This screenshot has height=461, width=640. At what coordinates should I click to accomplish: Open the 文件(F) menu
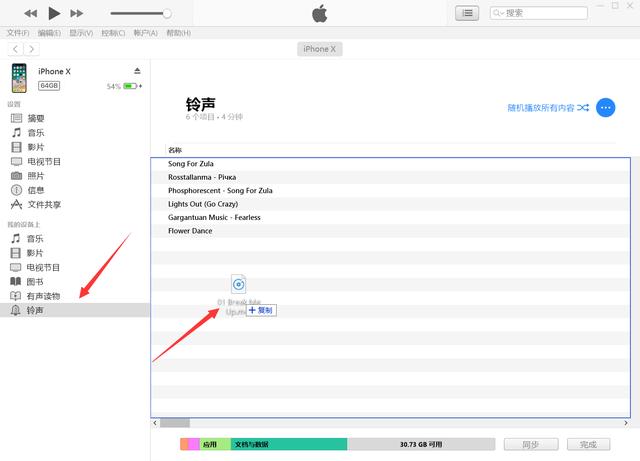18,33
